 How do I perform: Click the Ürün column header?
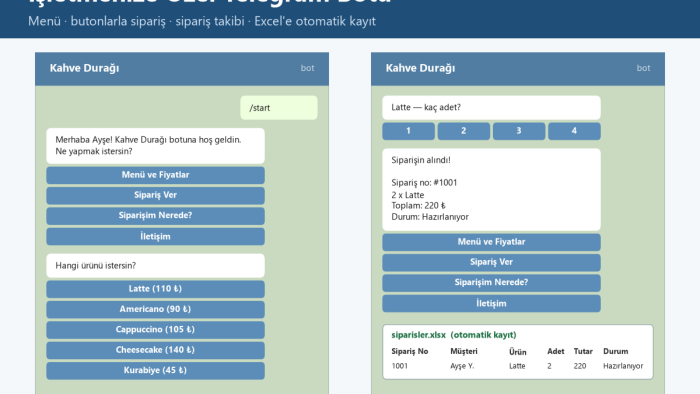coord(518,352)
